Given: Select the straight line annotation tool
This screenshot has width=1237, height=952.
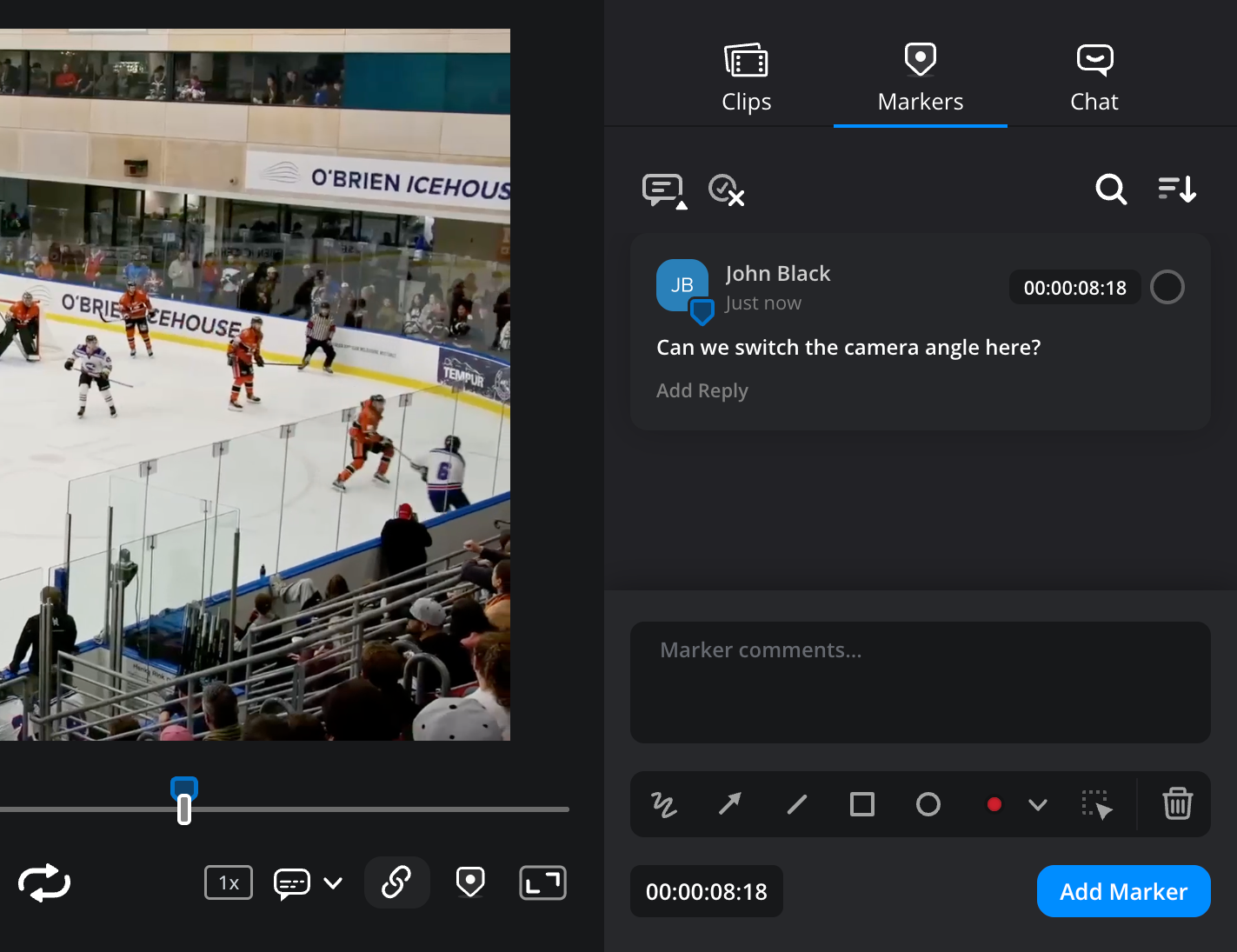Looking at the screenshot, I should (x=796, y=804).
